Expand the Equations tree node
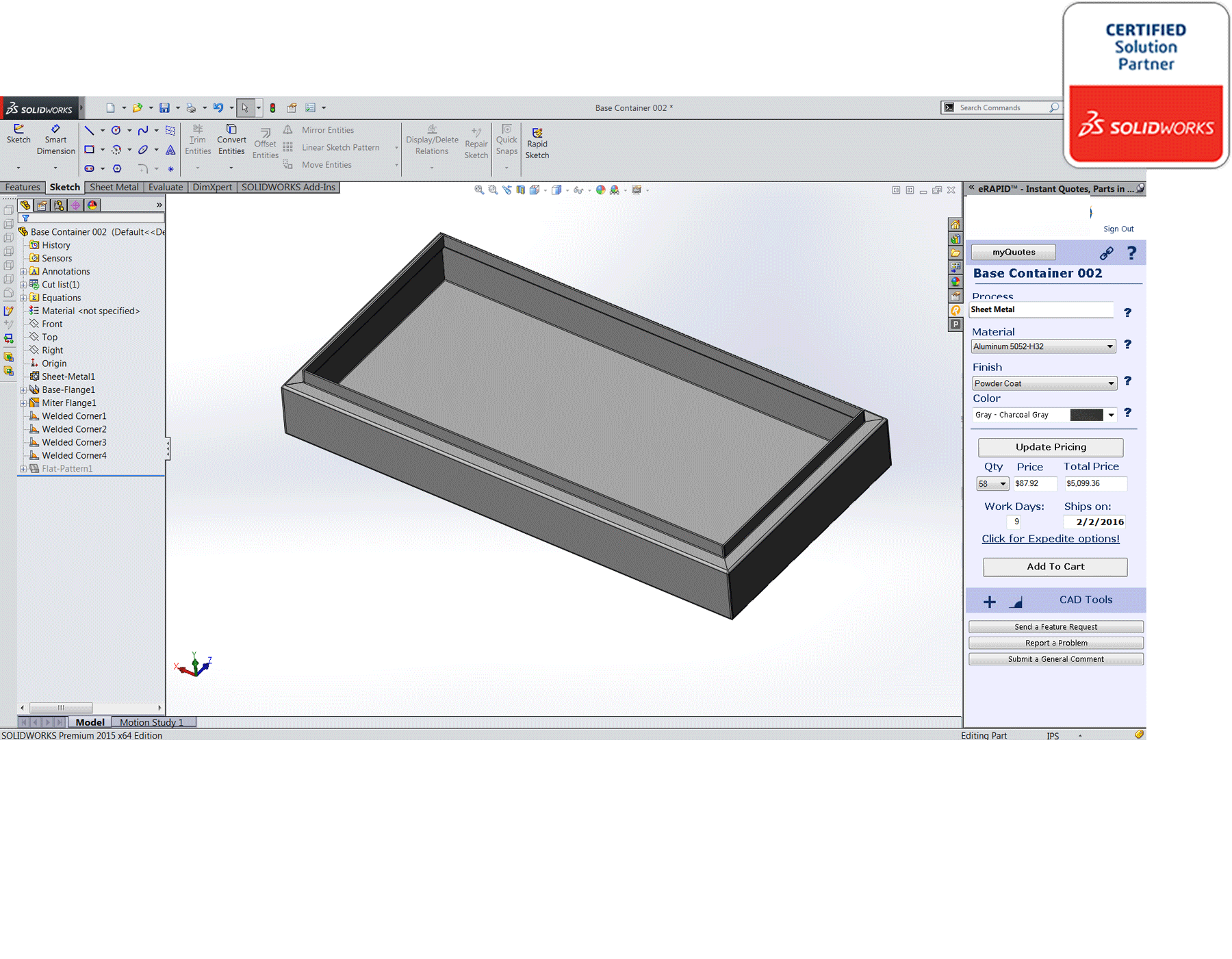The width and height of the screenshot is (1232, 959). point(23,298)
